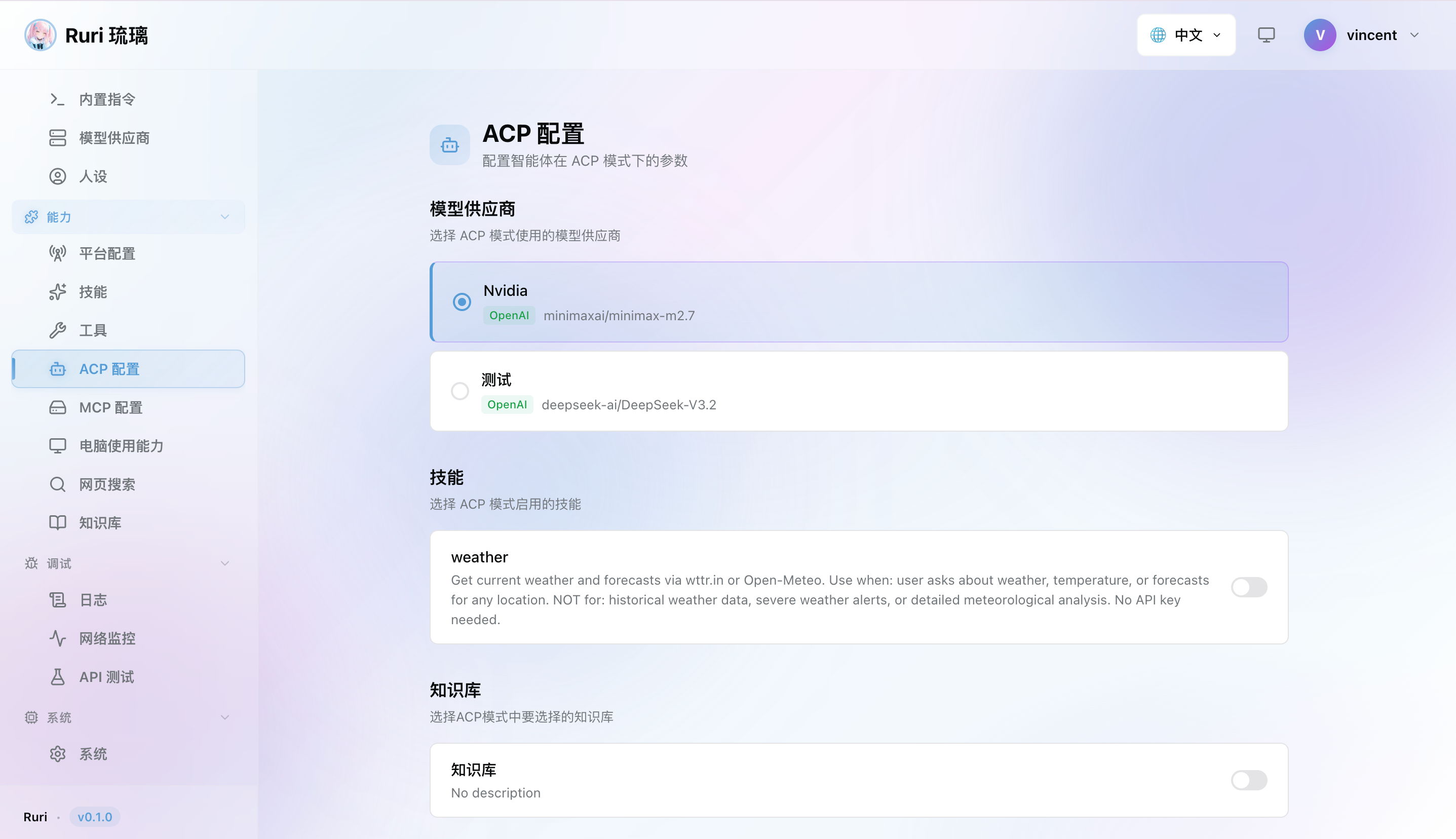1456x839 pixels.
Task: Click the drive icon beside MCP 配置
Action: (57, 407)
